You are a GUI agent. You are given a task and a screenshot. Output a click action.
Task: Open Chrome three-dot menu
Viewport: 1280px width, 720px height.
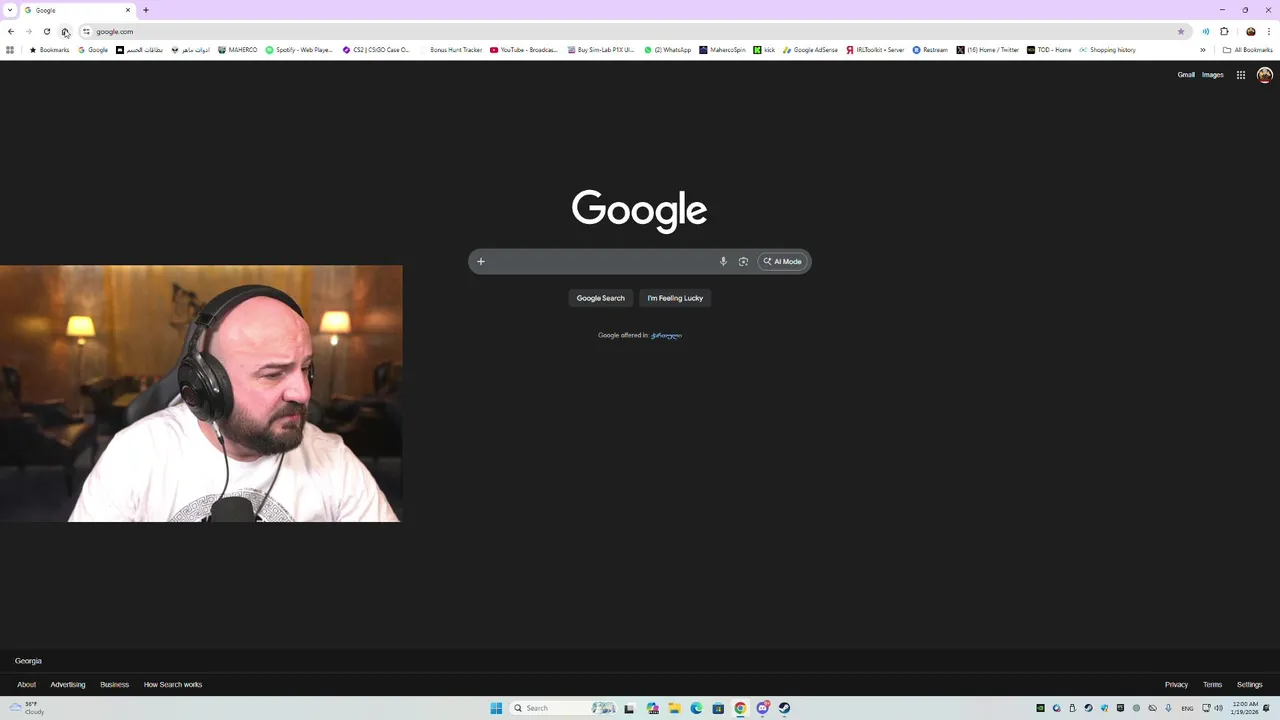pos(1269,32)
